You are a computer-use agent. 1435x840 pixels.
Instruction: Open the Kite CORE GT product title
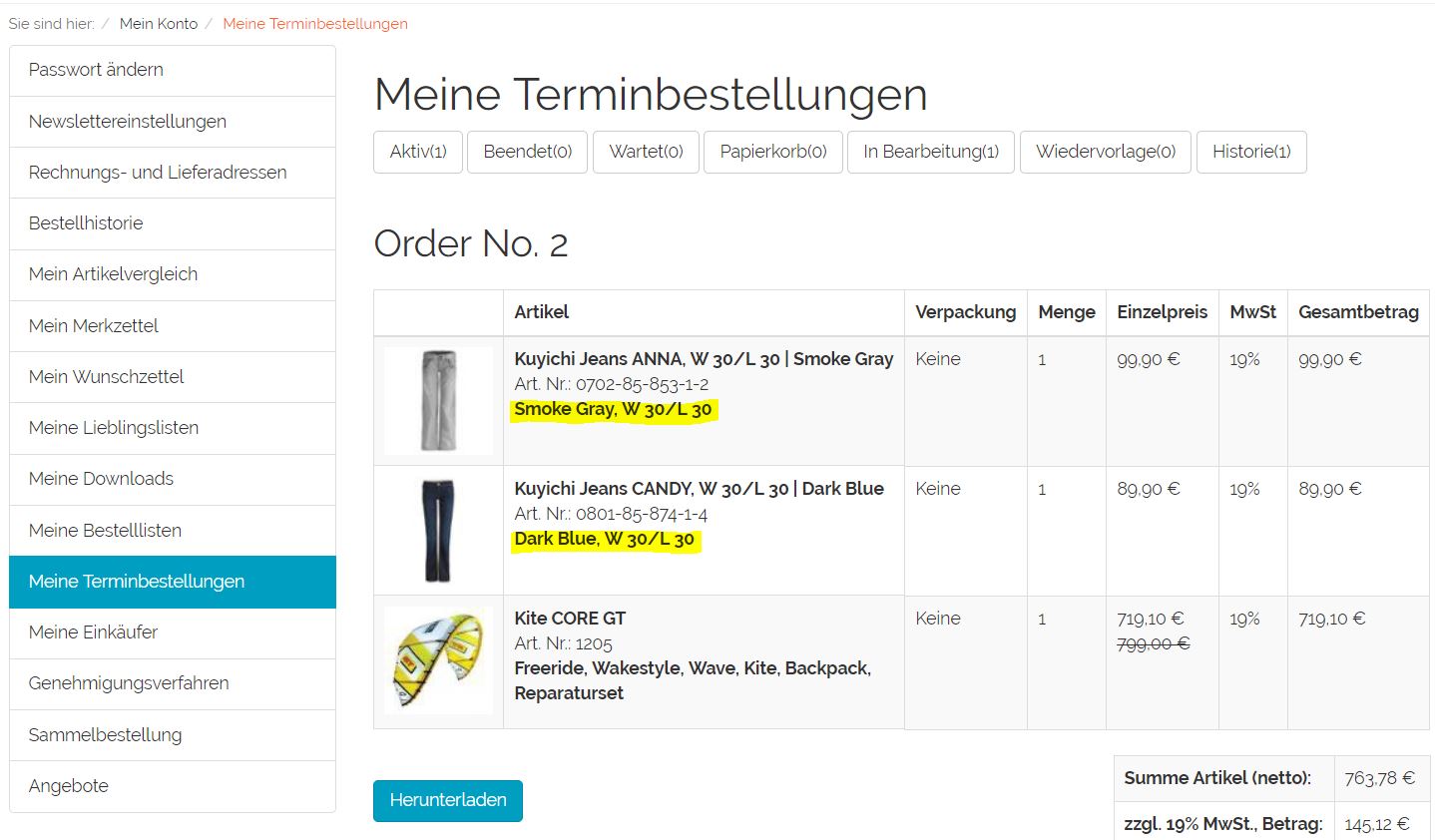570,619
